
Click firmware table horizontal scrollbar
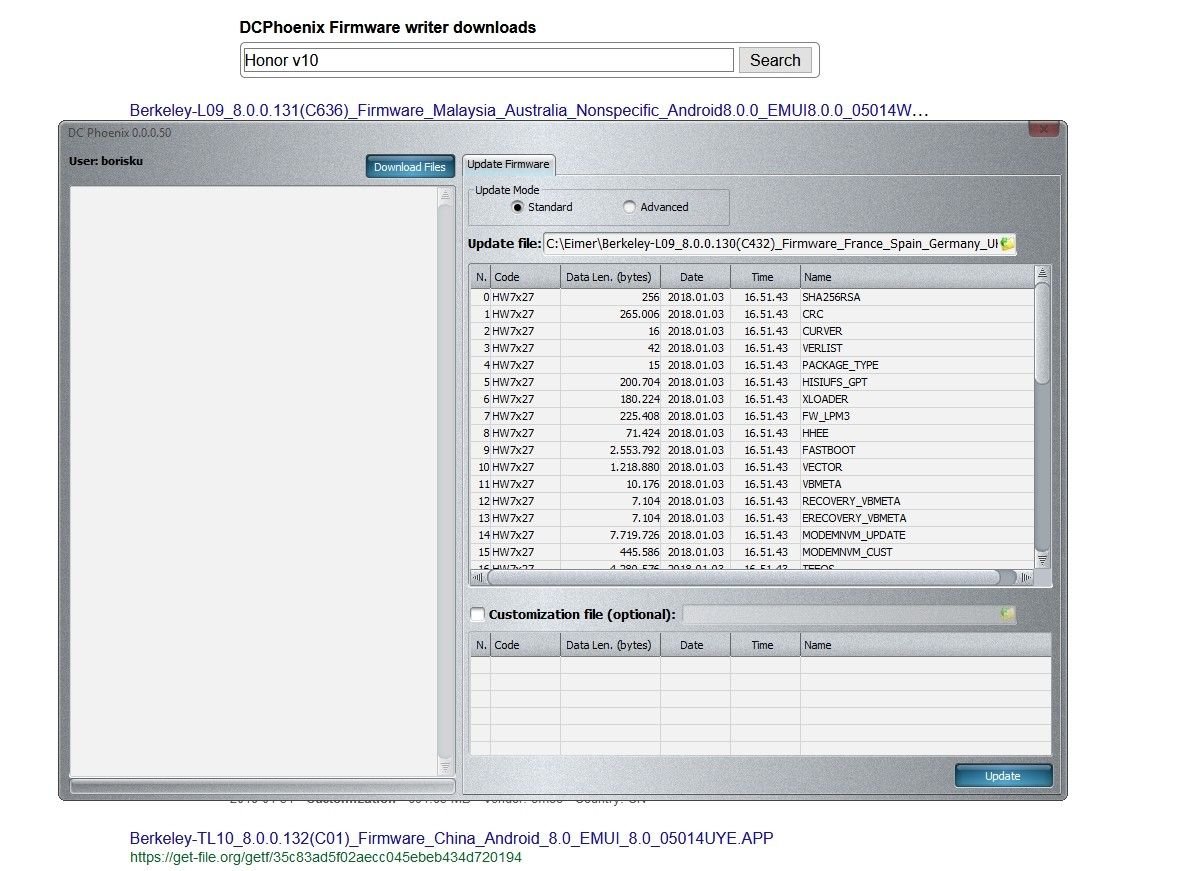(x=743, y=577)
